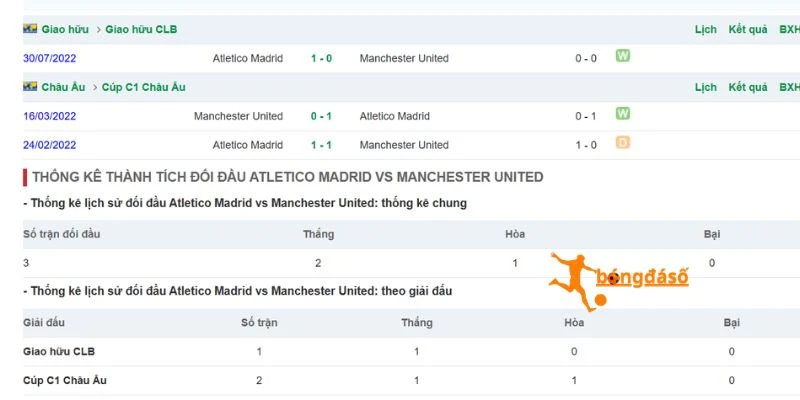The image size is (800, 400).
Task: Click the flag icon beside Châu Âu
Action: click(x=30, y=86)
